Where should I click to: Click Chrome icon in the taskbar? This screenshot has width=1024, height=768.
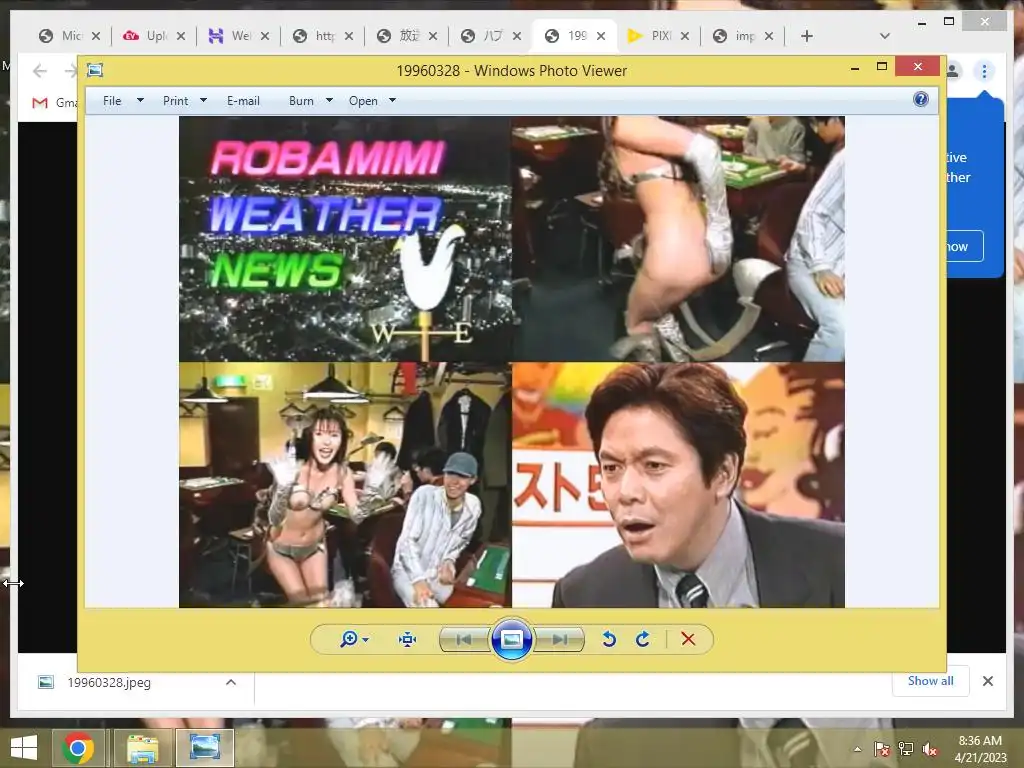[x=78, y=748]
